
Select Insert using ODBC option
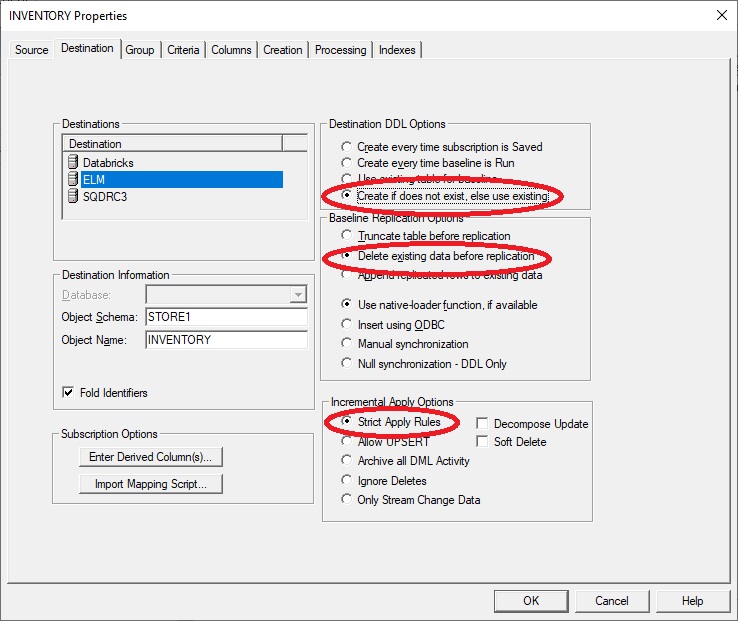[x=347, y=325]
